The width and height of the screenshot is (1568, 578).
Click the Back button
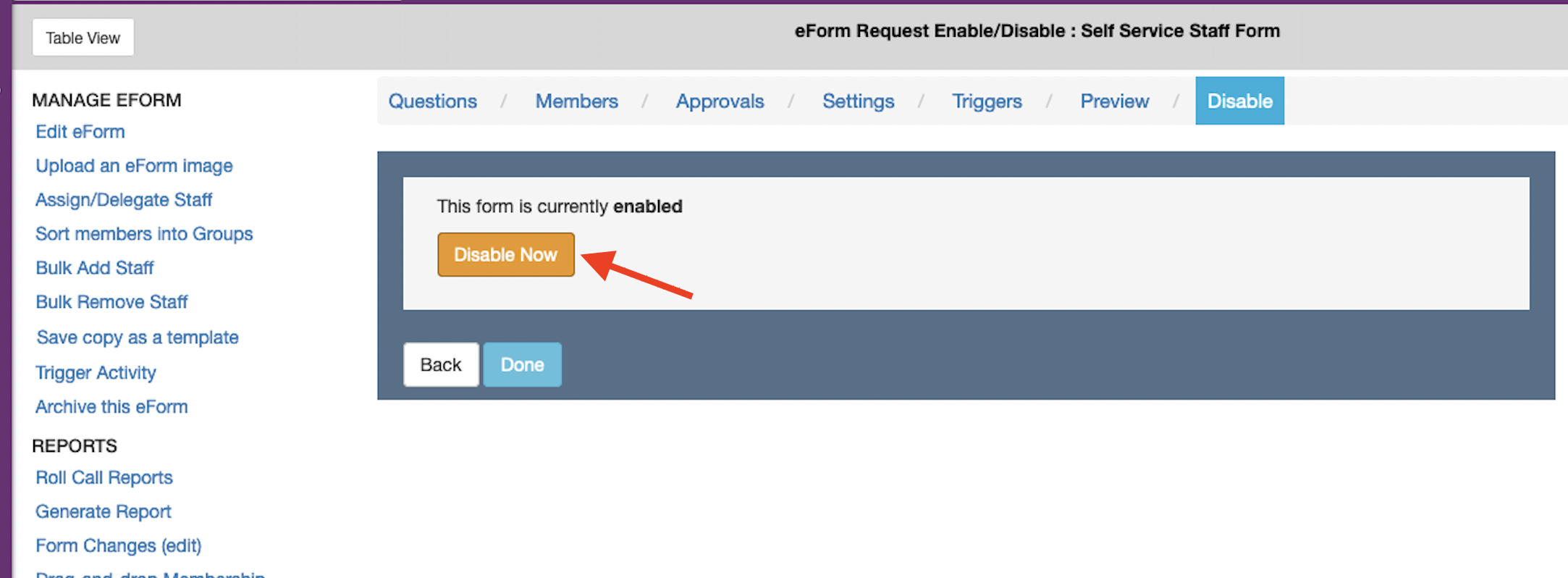(440, 364)
